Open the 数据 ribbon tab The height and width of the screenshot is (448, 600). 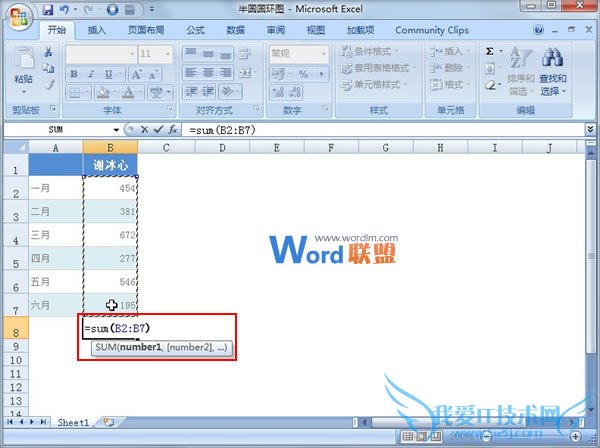click(x=236, y=30)
